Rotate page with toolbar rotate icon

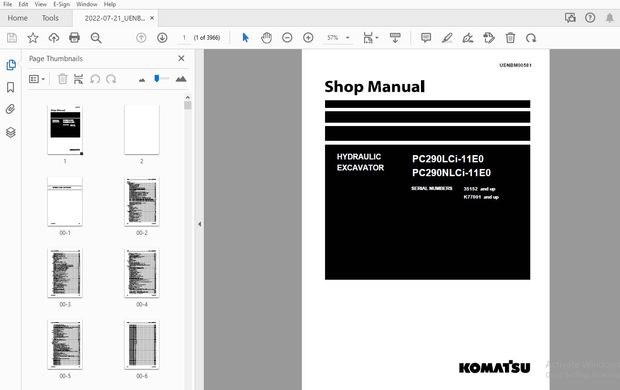tap(531, 38)
